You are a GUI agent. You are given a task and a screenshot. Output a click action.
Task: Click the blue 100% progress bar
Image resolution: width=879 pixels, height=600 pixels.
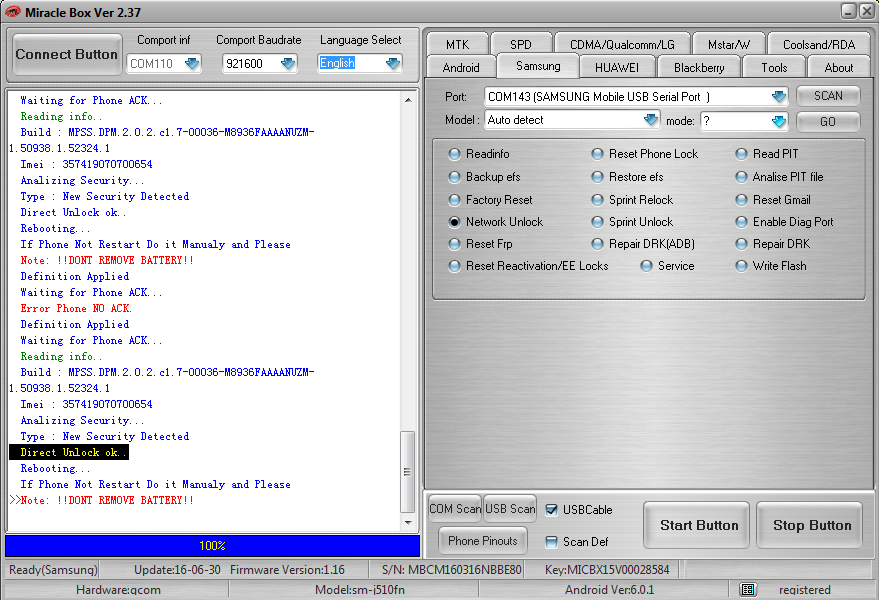click(x=212, y=546)
